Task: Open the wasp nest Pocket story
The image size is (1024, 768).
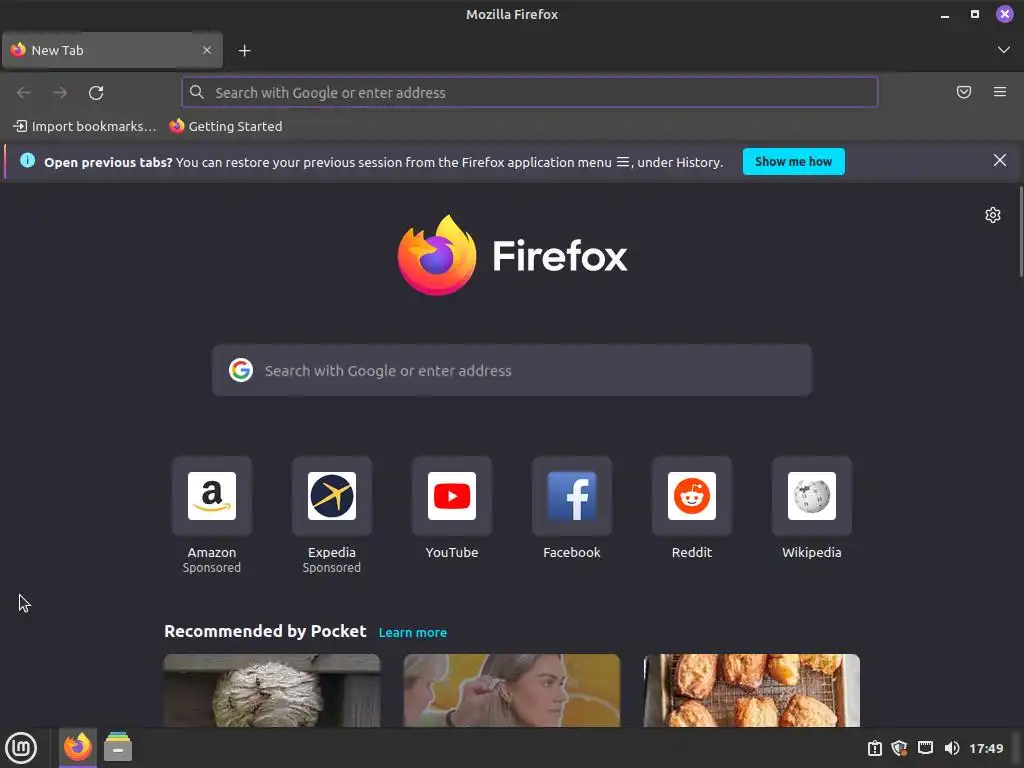Action: pyautogui.click(x=272, y=690)
